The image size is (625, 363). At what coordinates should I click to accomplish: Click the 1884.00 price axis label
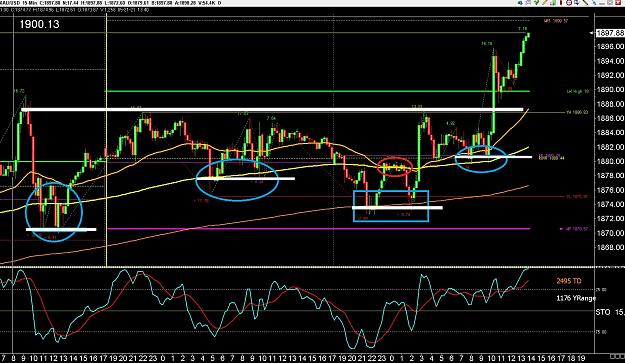click(x=610, y=133)
